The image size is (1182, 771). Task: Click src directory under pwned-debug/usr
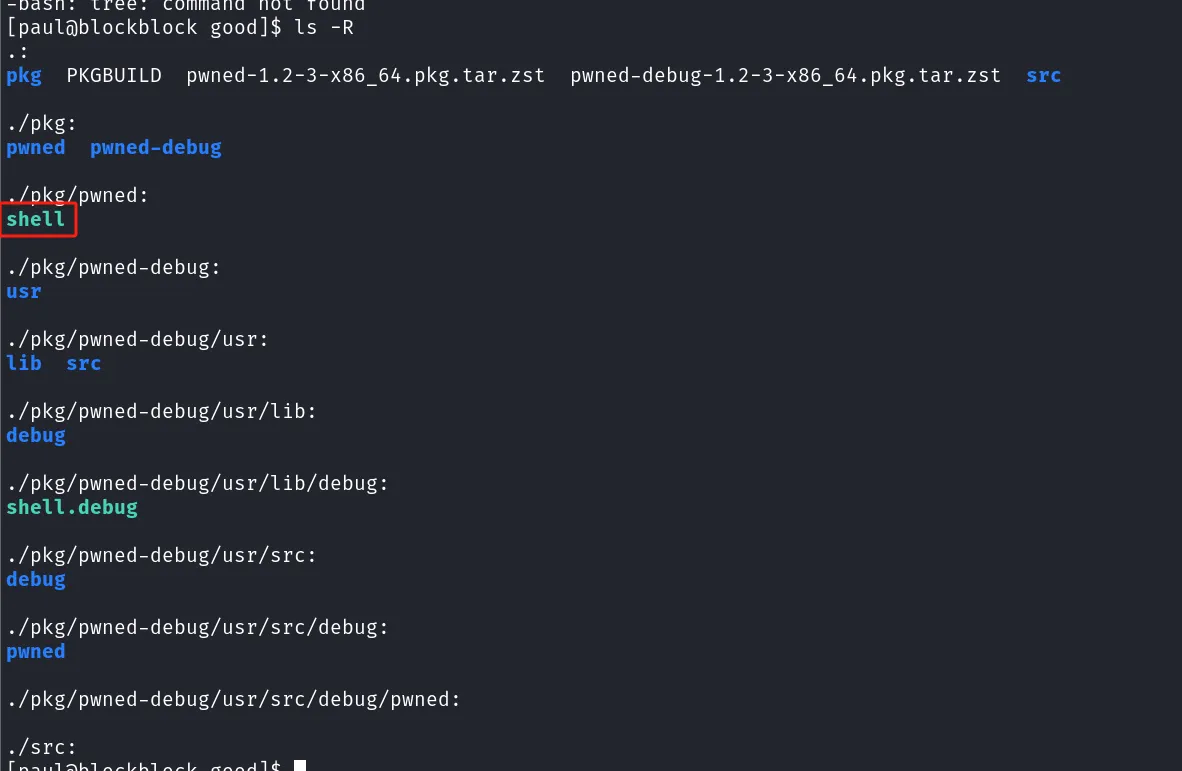point(84,363)
